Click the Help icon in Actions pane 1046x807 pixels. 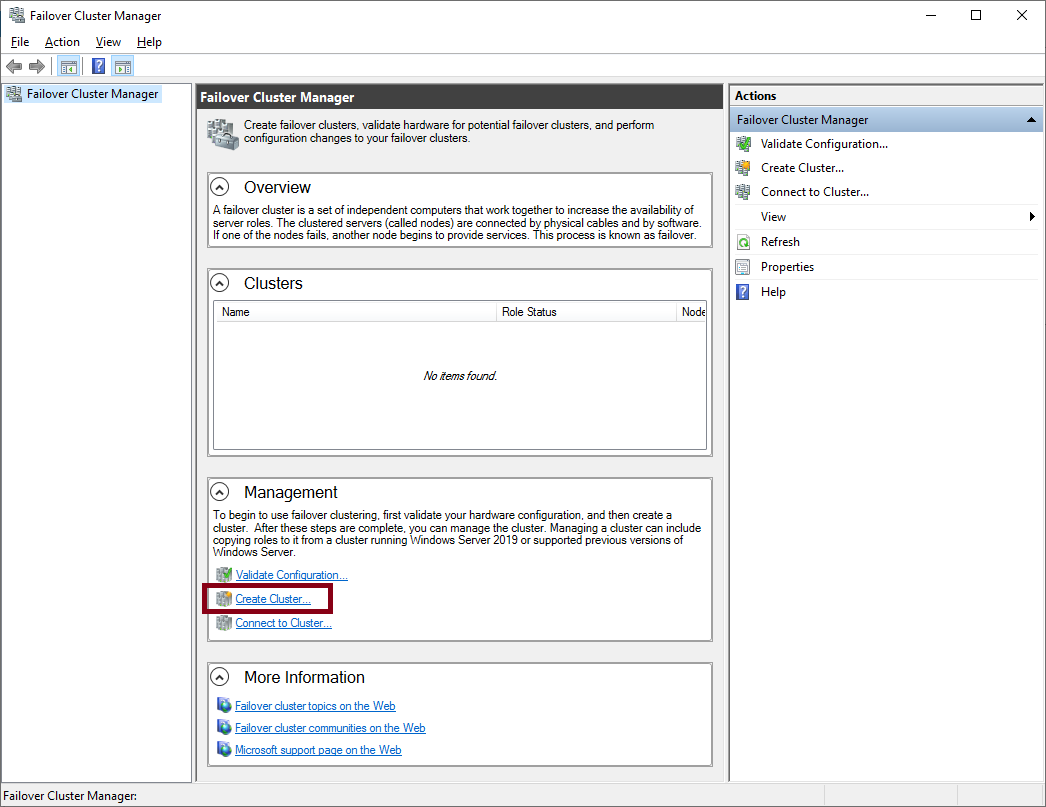[743, 292]
